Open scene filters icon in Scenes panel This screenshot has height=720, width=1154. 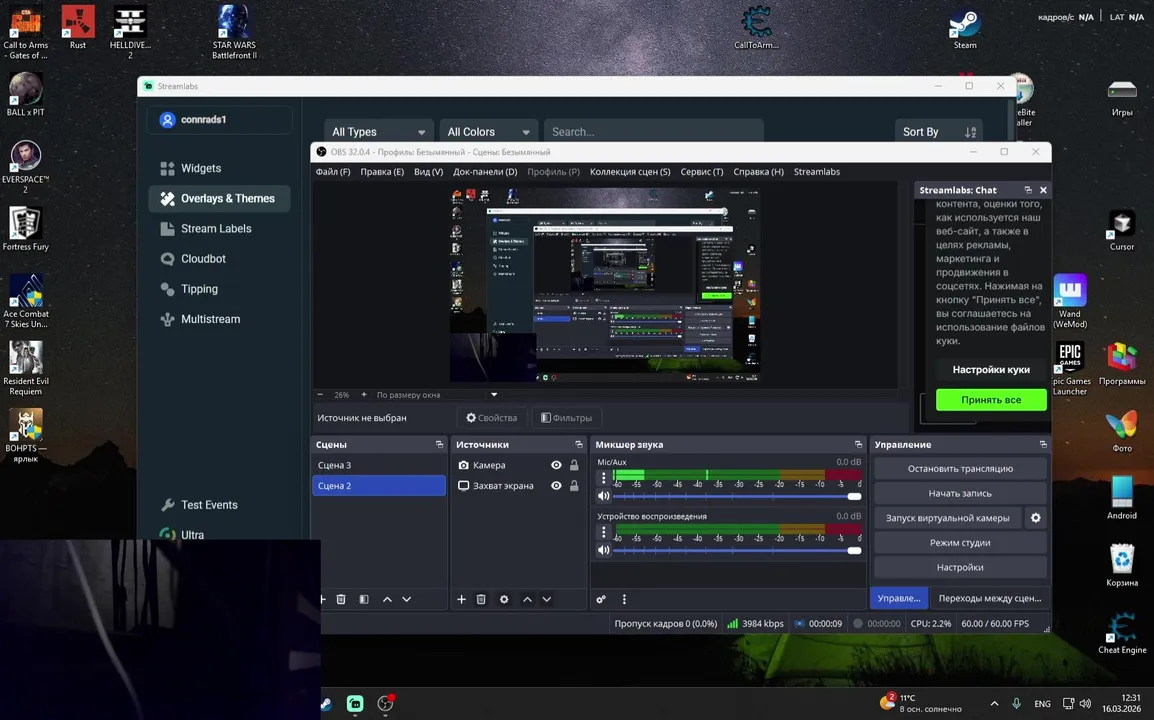[364, 599]
